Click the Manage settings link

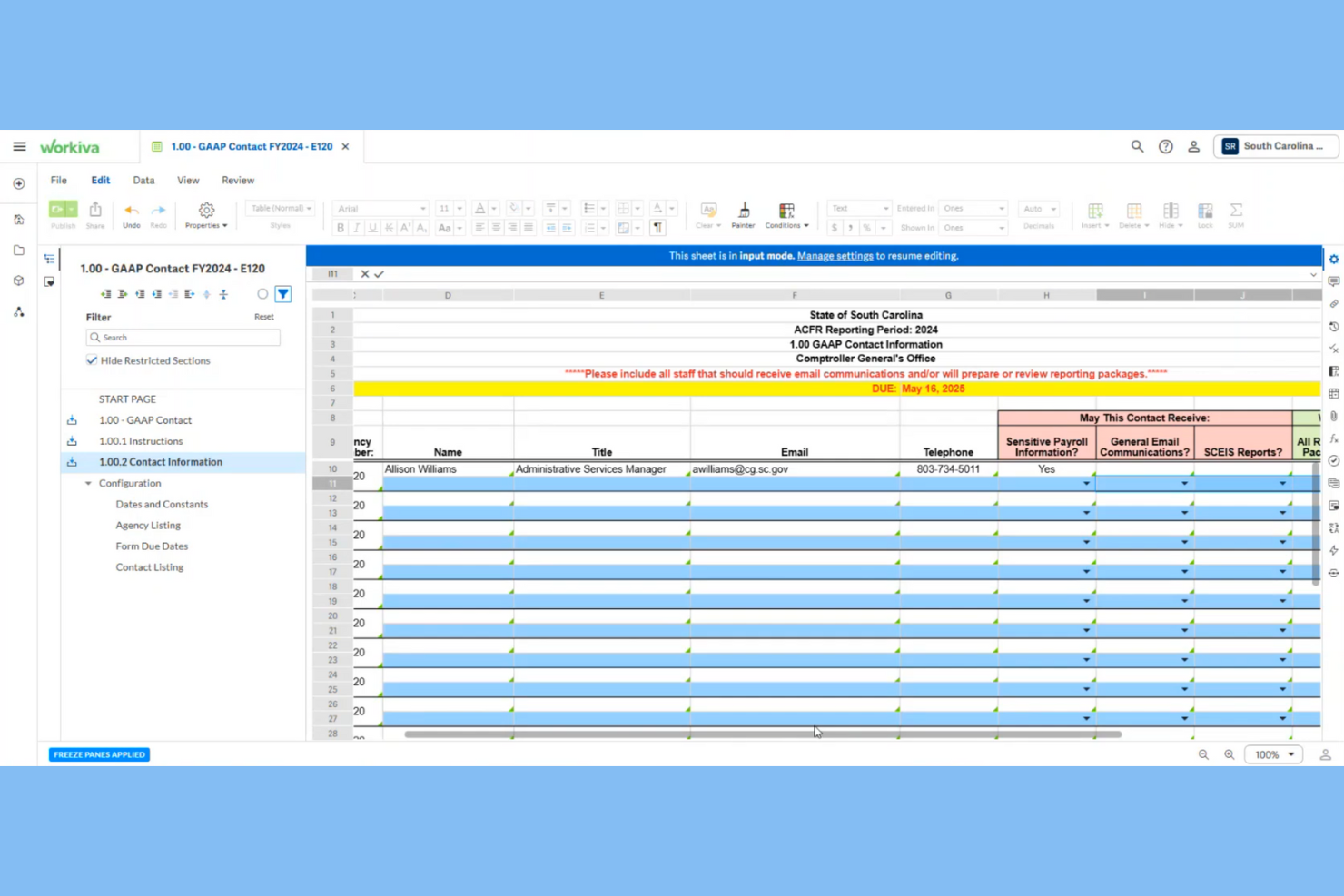[x=835, y=256]
